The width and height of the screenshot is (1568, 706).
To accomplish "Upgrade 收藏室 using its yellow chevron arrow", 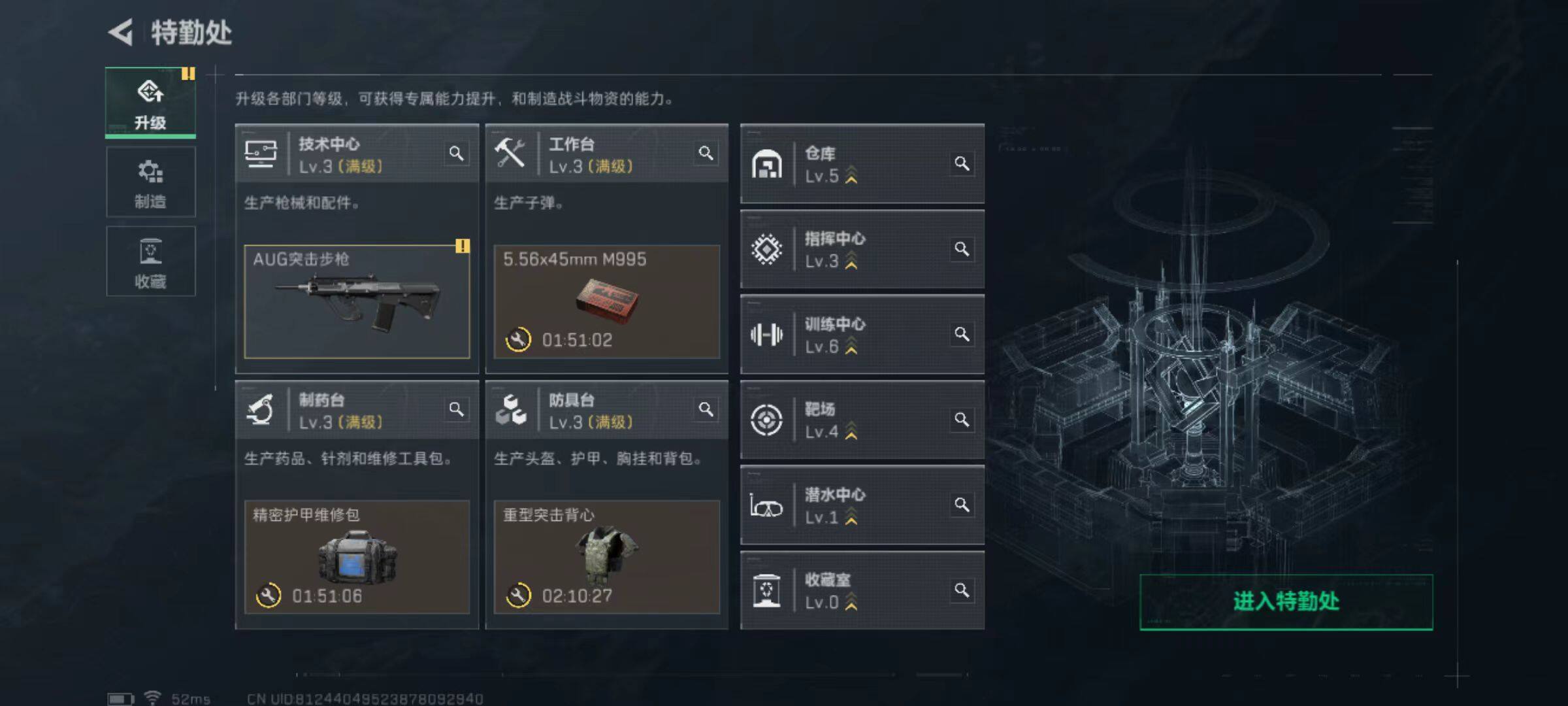I will [x=851, y=601].
